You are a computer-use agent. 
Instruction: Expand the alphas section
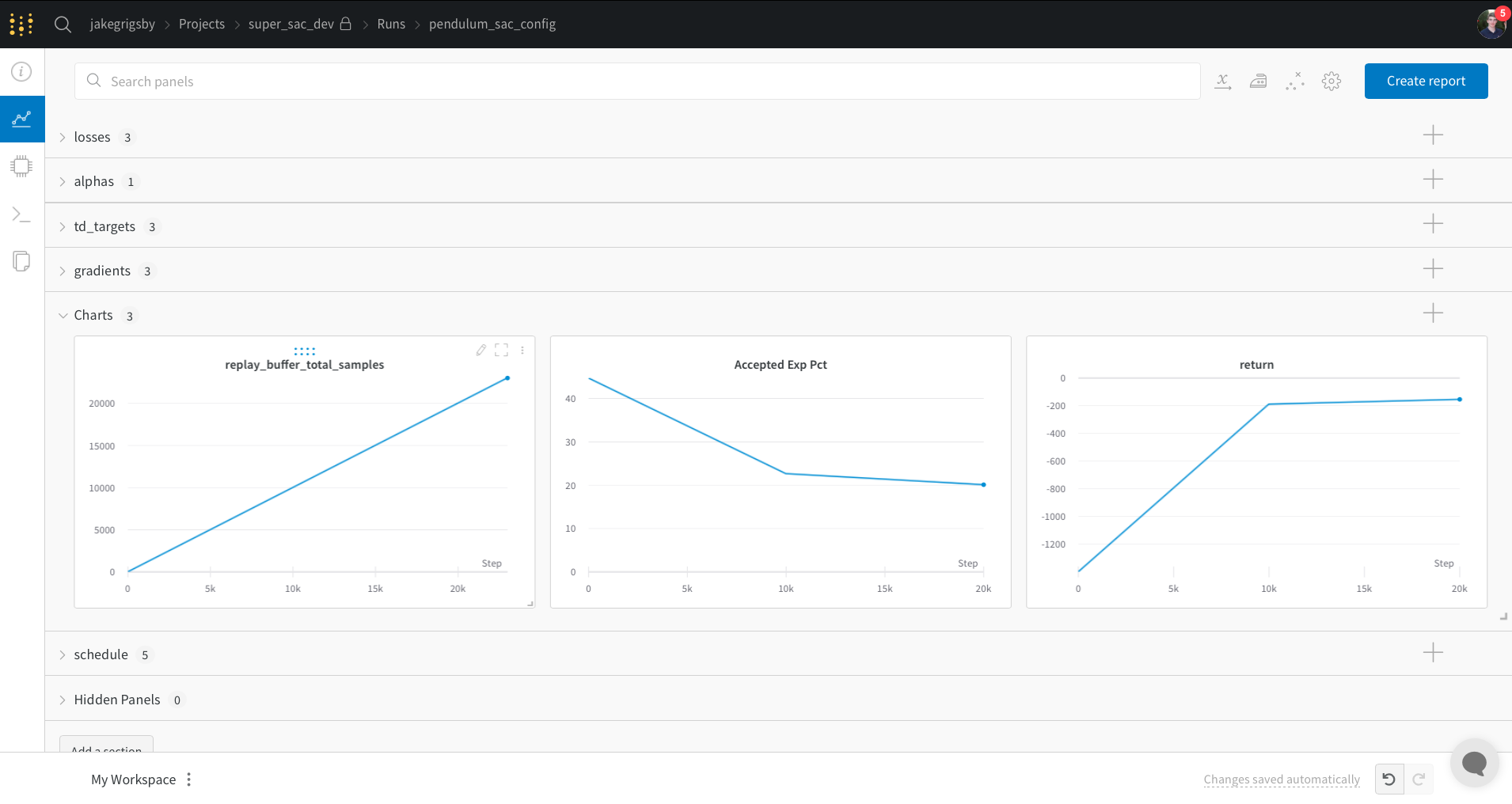point(63,182)
